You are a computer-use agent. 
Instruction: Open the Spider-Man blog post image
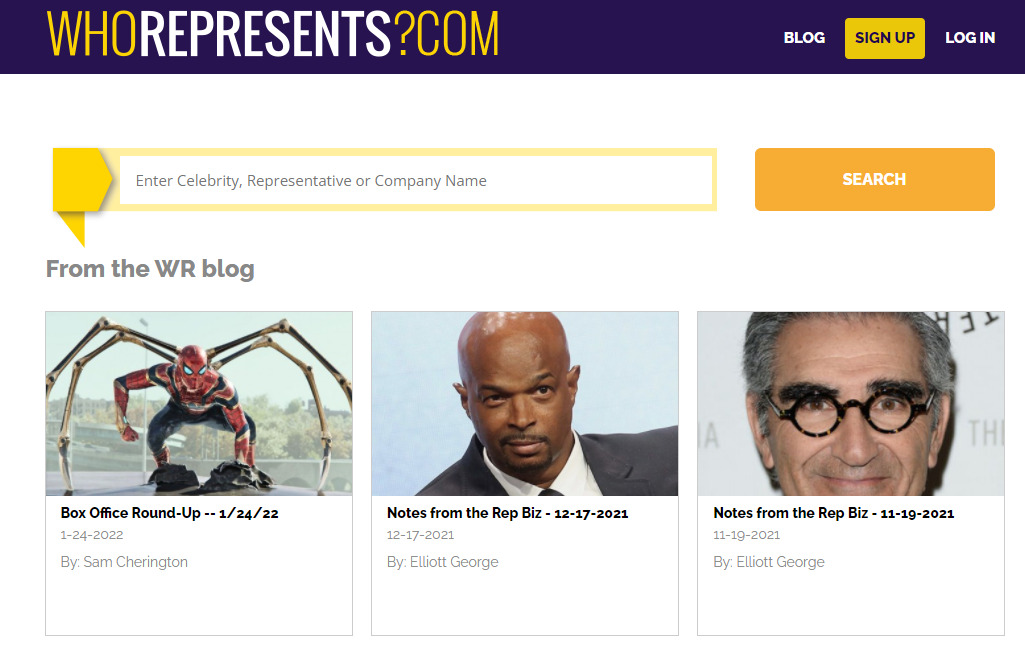click(199, 404)
